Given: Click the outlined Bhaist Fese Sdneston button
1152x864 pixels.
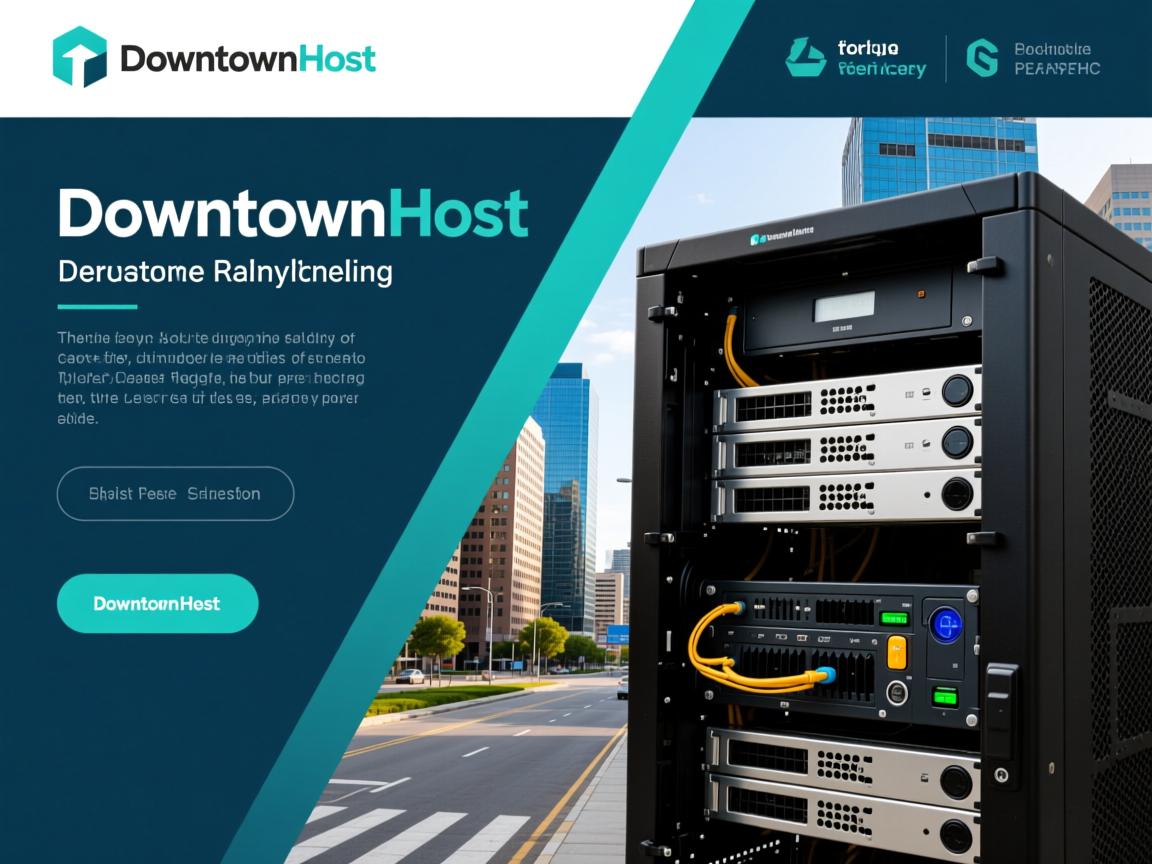Looking at the screenshot, I should point(176,493).
